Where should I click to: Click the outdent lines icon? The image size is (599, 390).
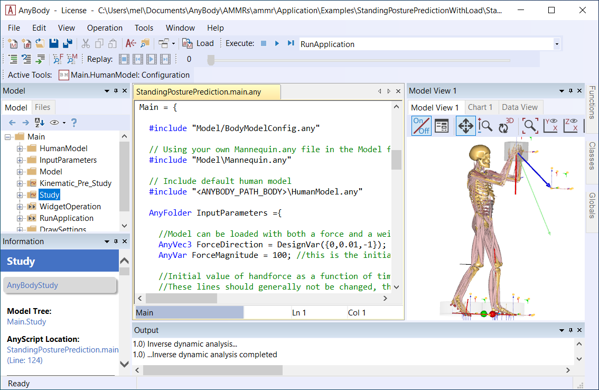click(x=26, y=59)
